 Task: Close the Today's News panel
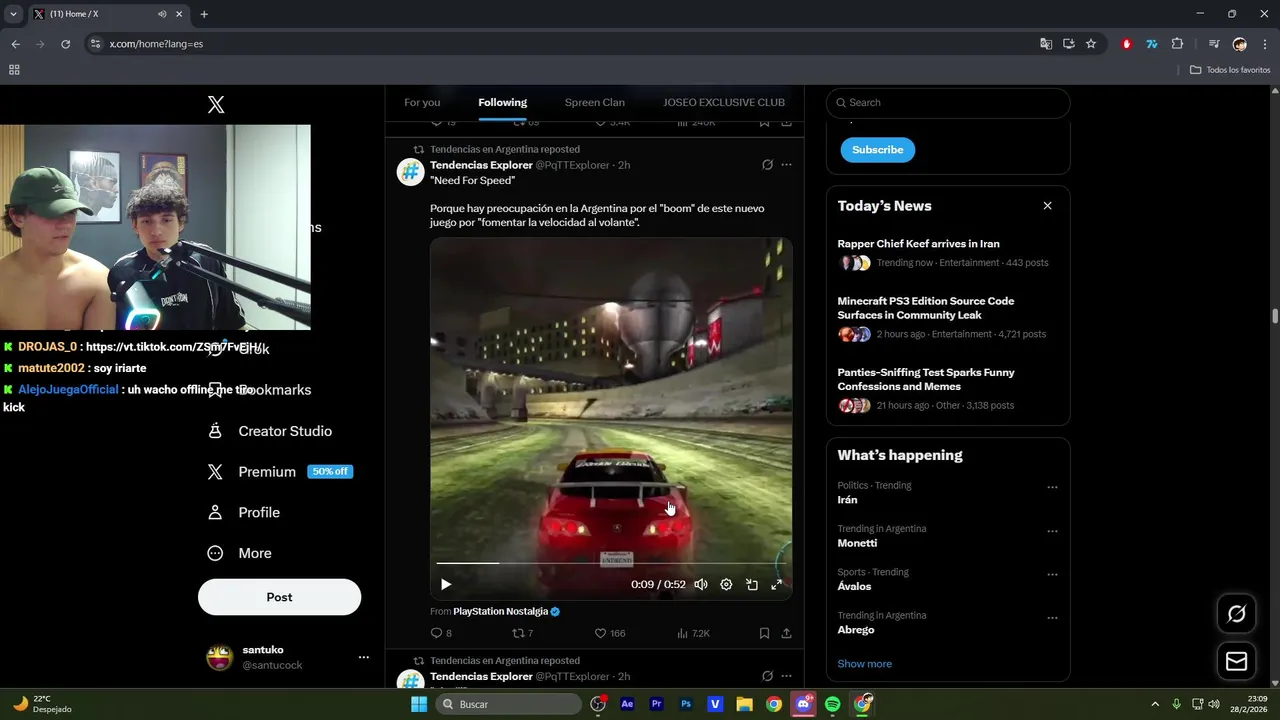pyautogui.click(x=1047, y=206)
